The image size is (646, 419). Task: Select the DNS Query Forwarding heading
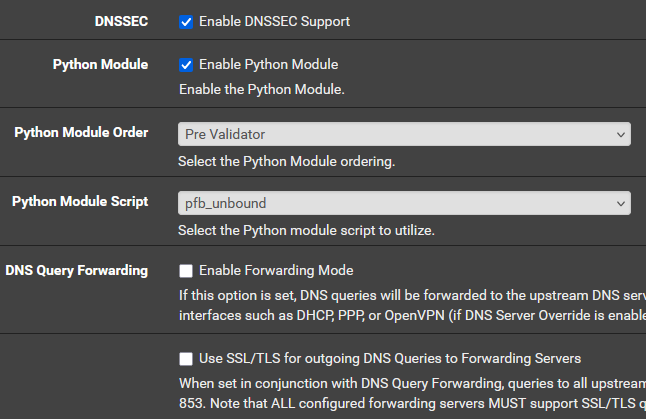[77, 271]
